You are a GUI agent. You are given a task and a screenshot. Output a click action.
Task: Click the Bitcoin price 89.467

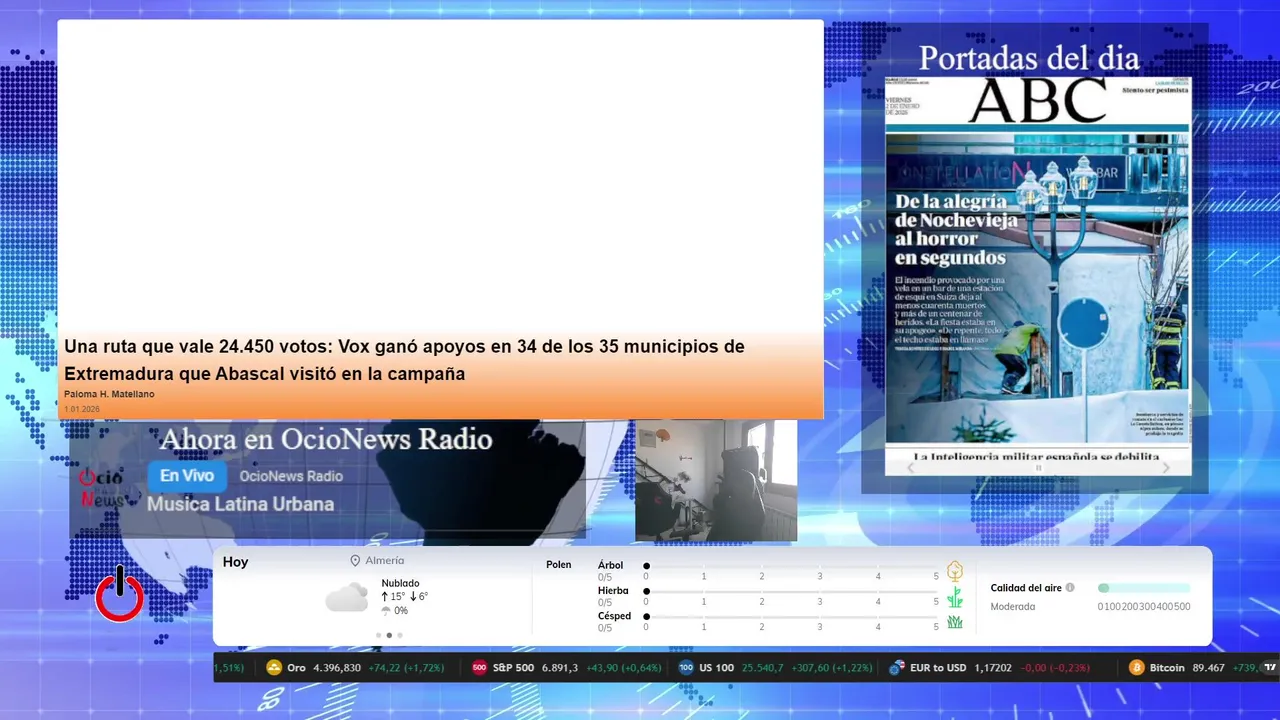(1209, 668)
